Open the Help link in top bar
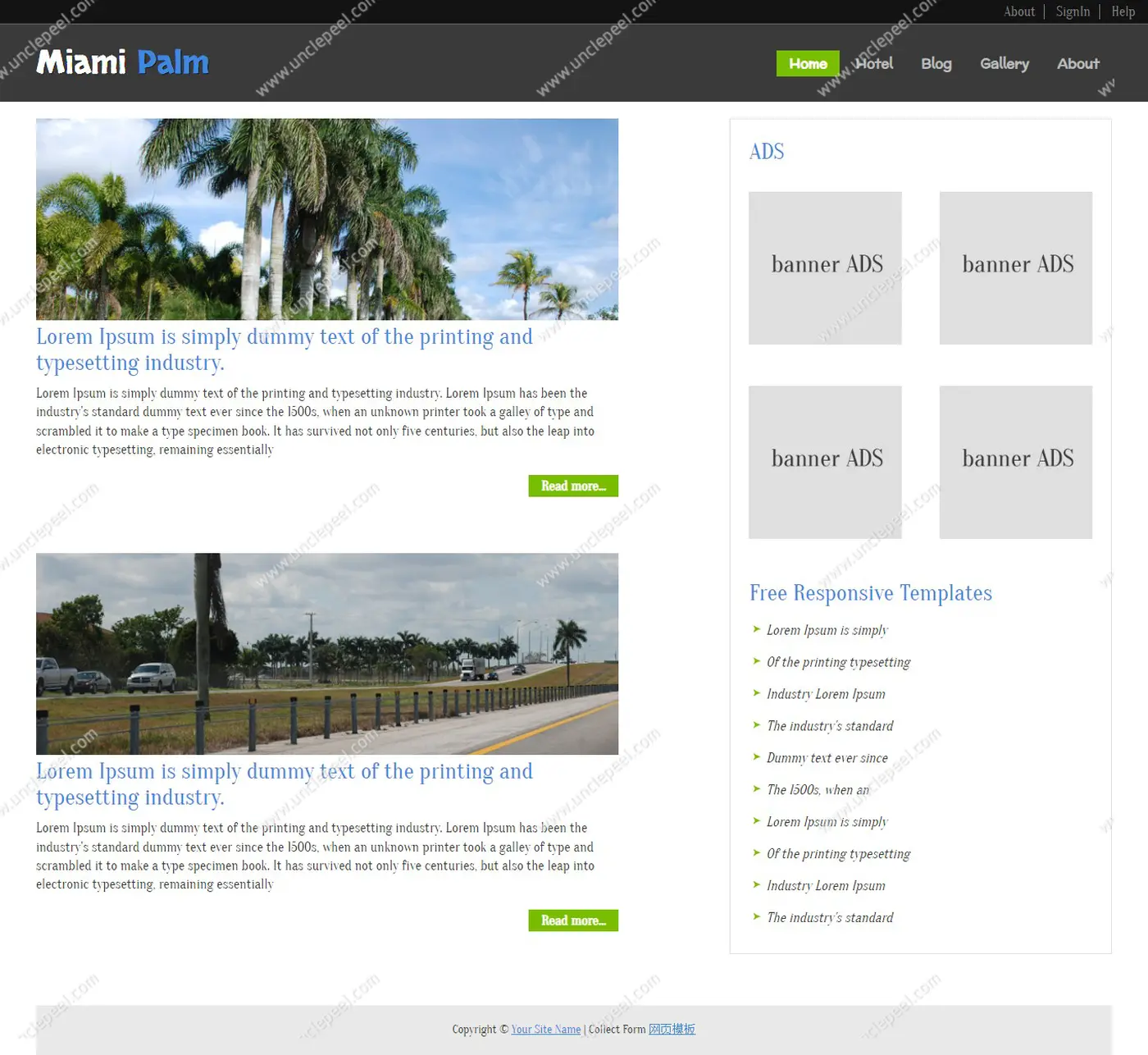The width and height of the screenshot is (1148, 1055). point(1123,11)
